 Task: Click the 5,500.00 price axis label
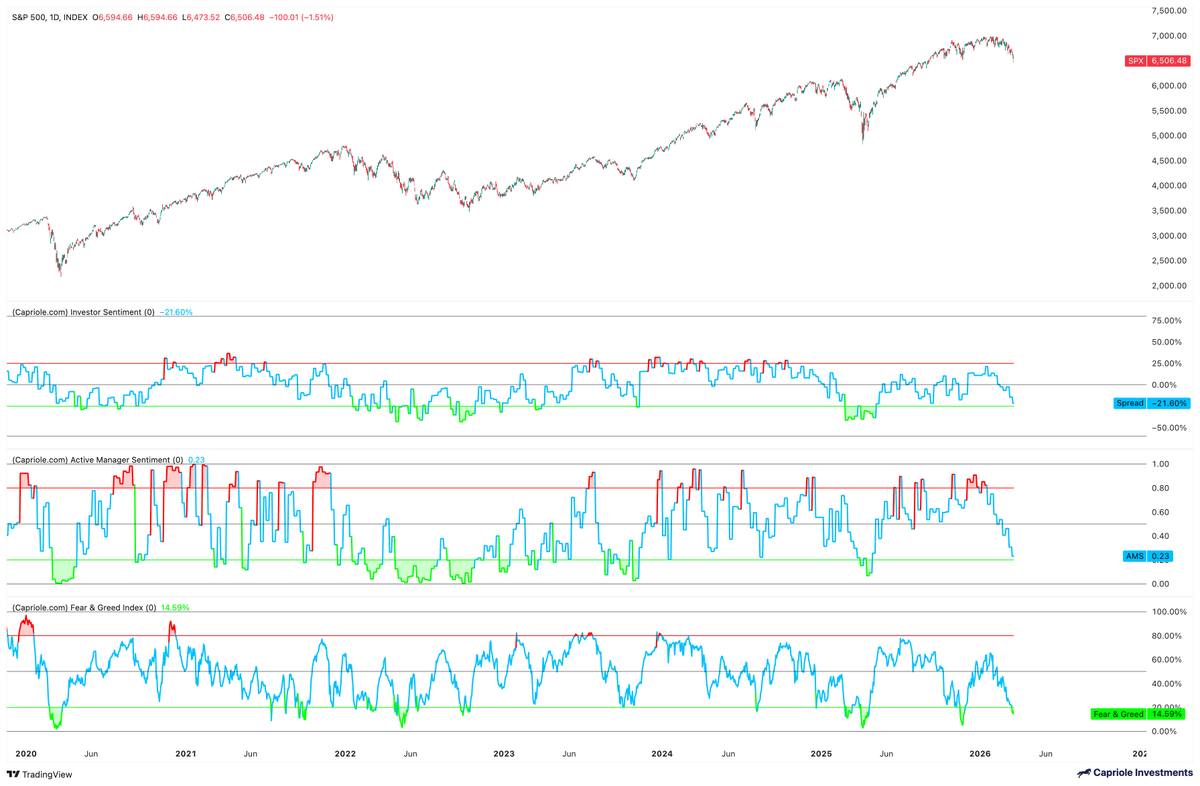tap(1169, 111)
